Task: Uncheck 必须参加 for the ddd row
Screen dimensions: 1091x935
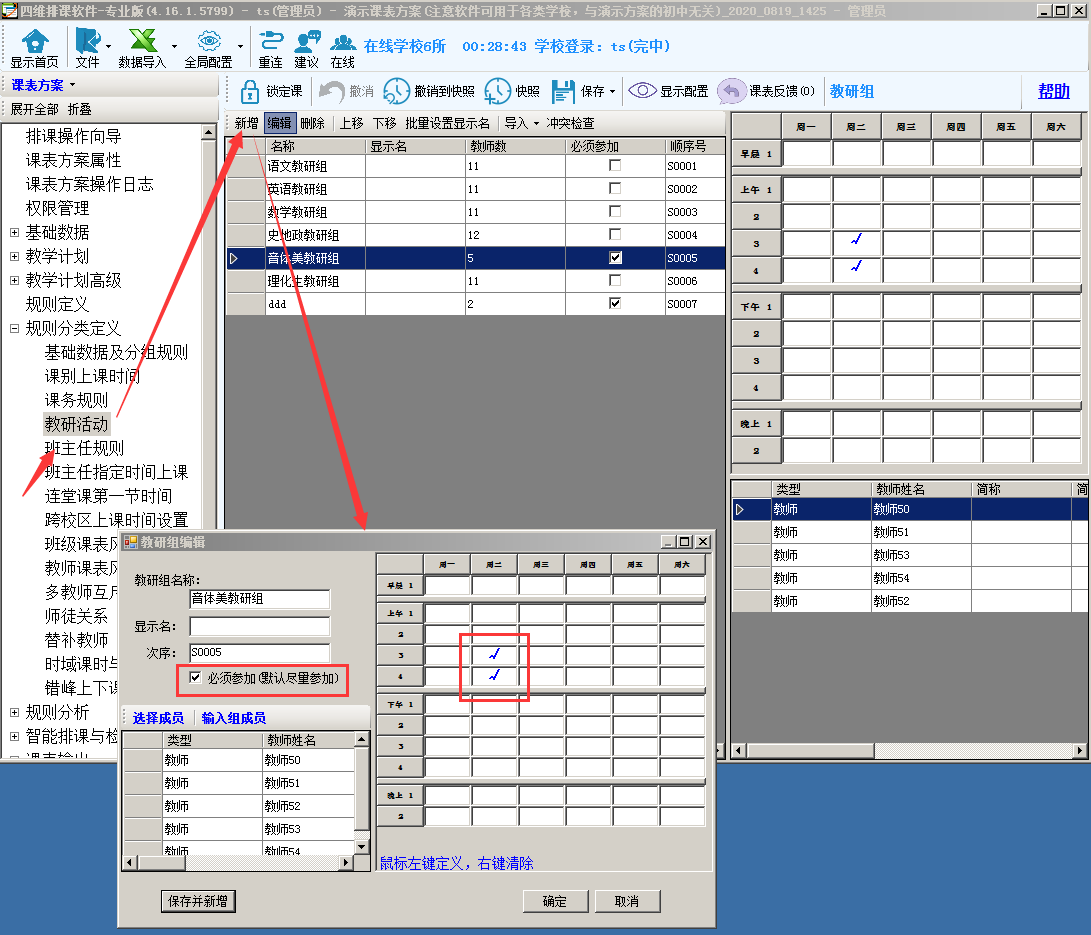Action: pyautogui.click(x=615, y=304)
